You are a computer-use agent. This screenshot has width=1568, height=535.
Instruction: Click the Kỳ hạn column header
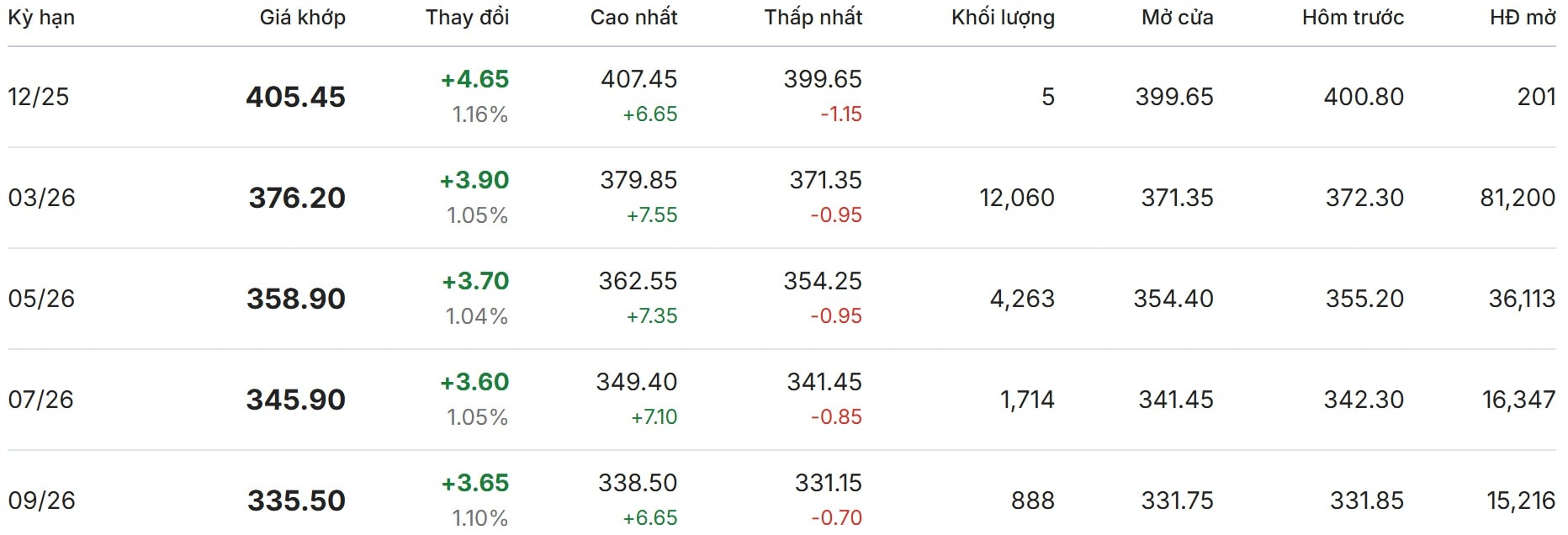[41, 18]
